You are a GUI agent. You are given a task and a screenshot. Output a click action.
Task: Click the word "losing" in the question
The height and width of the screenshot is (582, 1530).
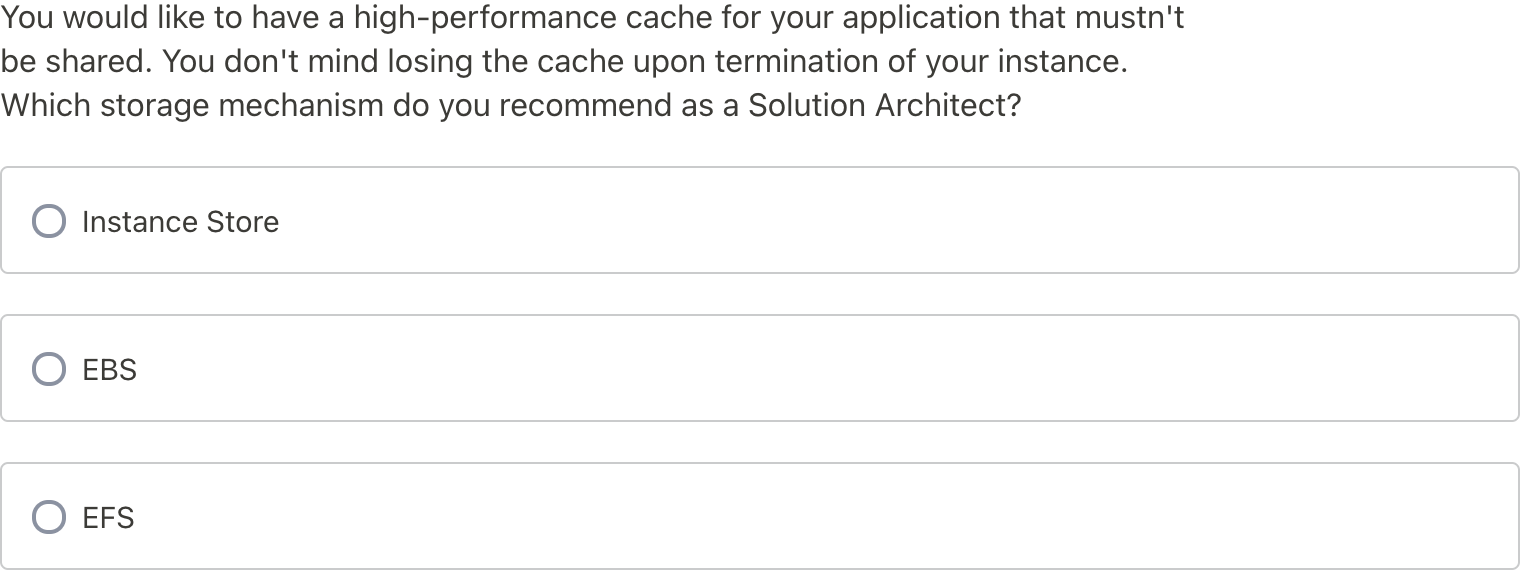pos(430,62)
